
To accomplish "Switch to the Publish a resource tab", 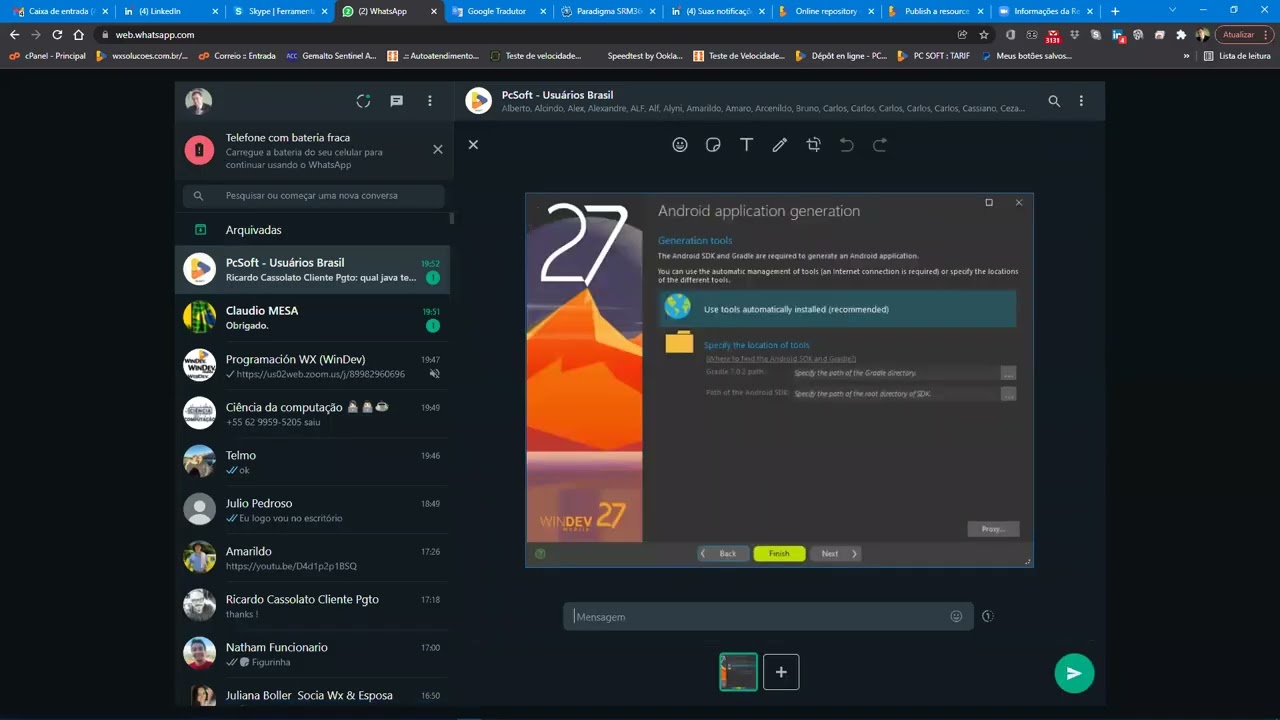I will (x=935, y=11).
